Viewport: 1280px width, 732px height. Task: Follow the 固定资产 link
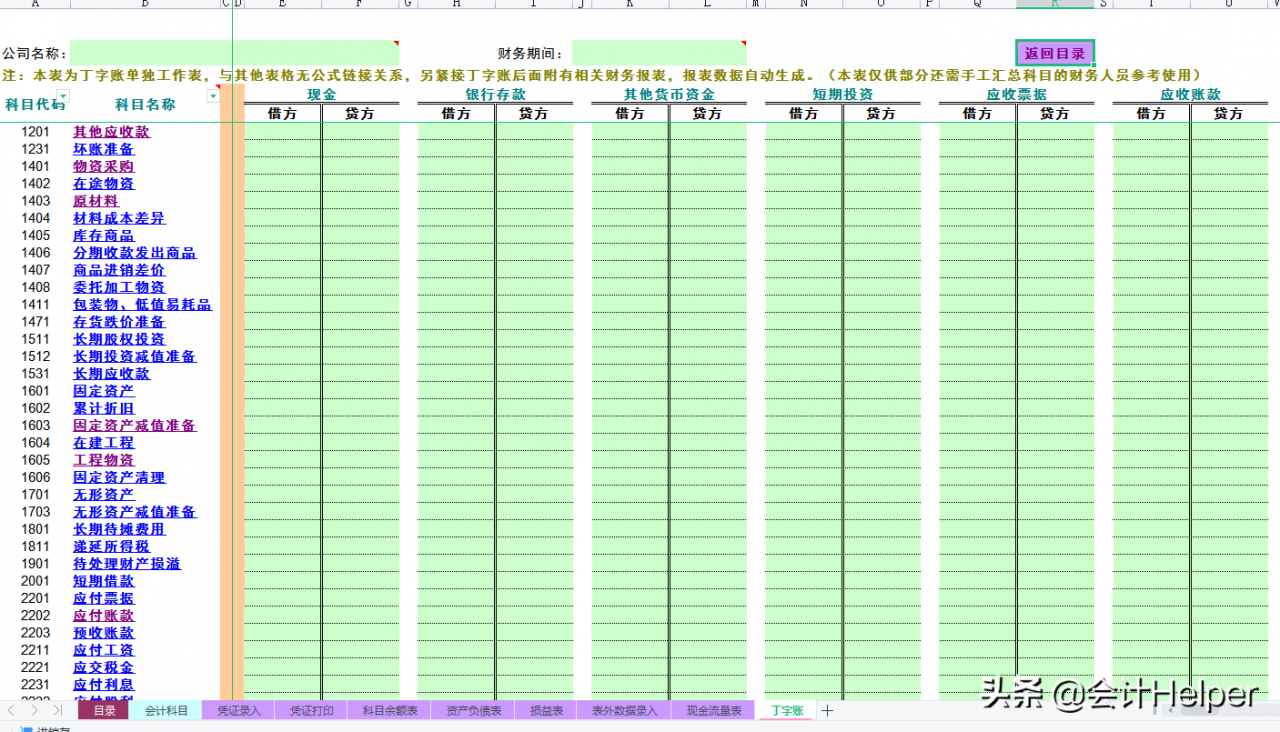[x=103, y=391]
